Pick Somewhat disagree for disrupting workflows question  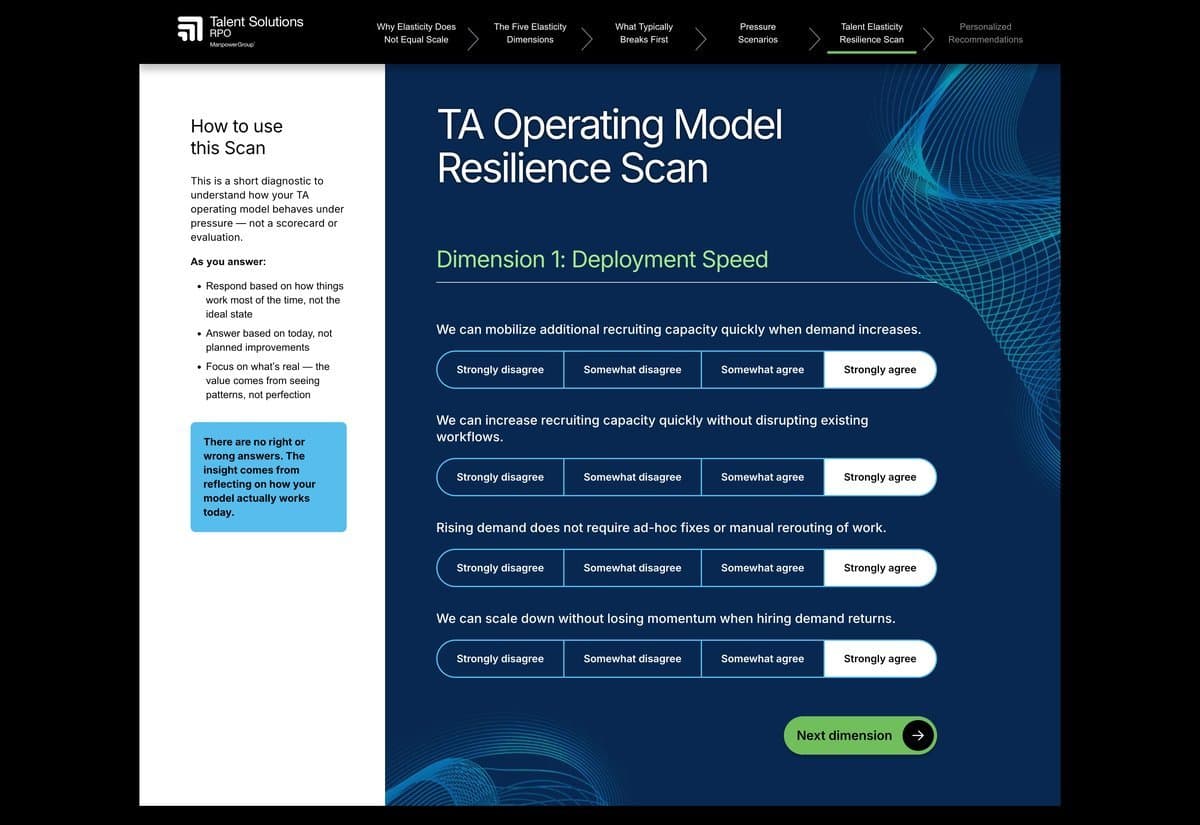632,477
